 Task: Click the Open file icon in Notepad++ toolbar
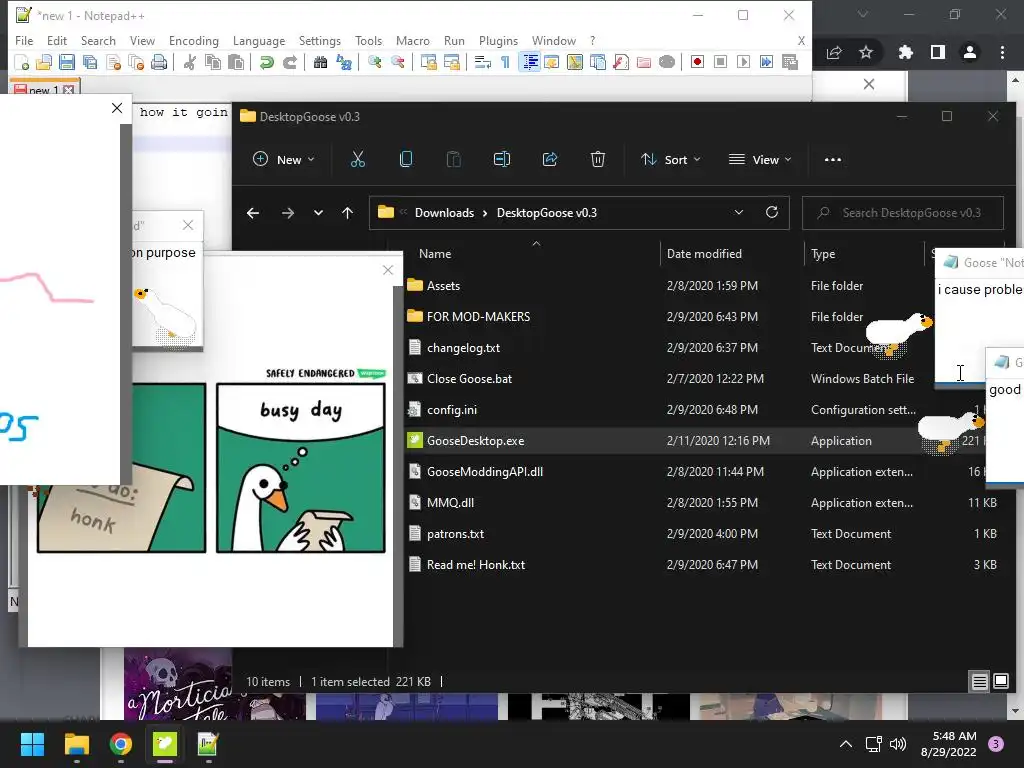coord(44,62)
